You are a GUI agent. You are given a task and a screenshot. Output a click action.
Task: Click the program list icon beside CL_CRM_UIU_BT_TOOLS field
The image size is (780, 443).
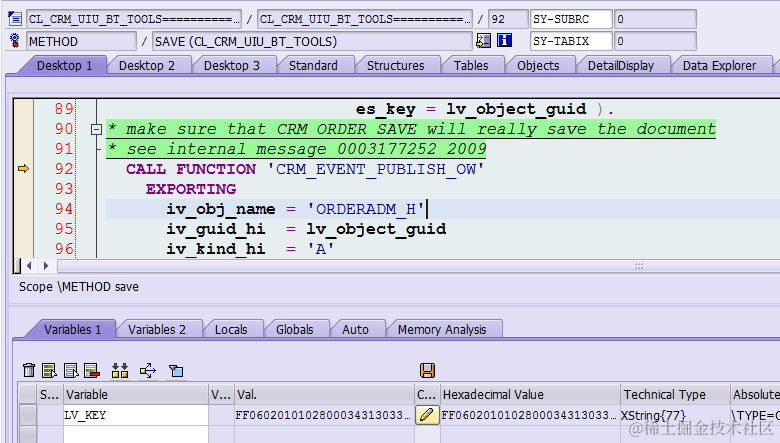click(15, 19)
